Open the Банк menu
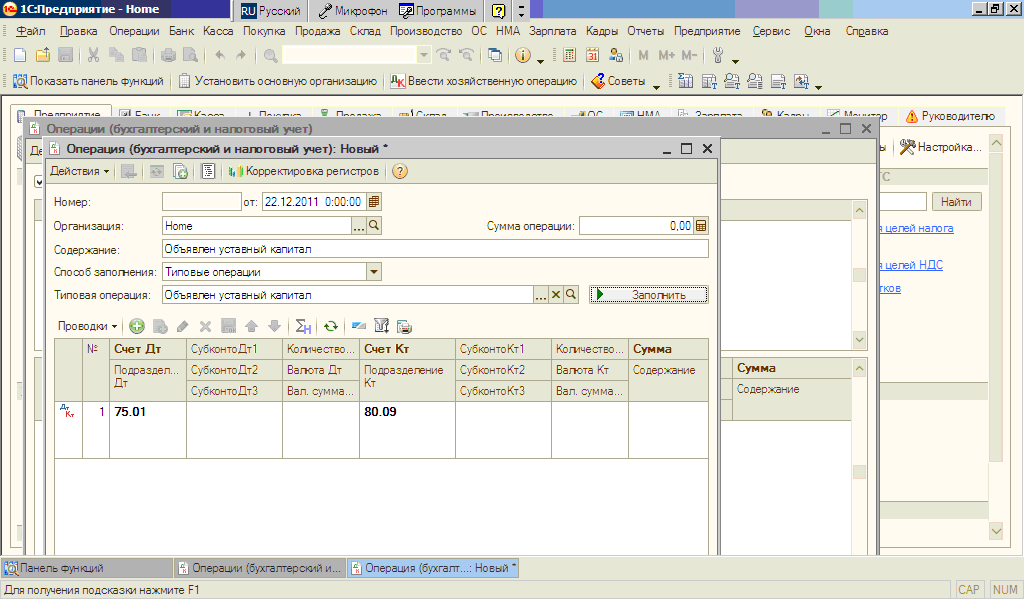 [182, 31]
